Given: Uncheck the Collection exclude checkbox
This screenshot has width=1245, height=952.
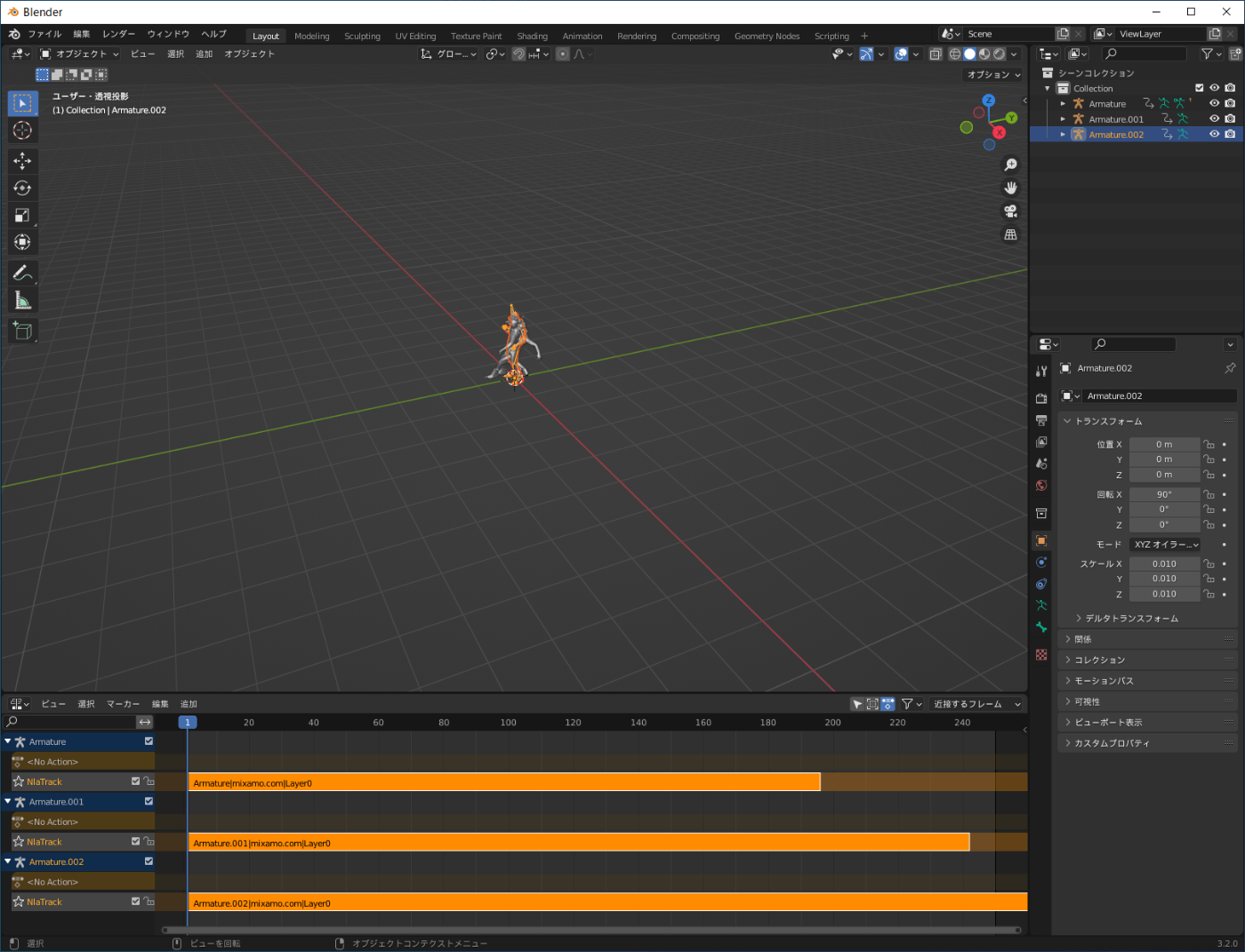Looking at the screenshot, I should (1199, 88).
